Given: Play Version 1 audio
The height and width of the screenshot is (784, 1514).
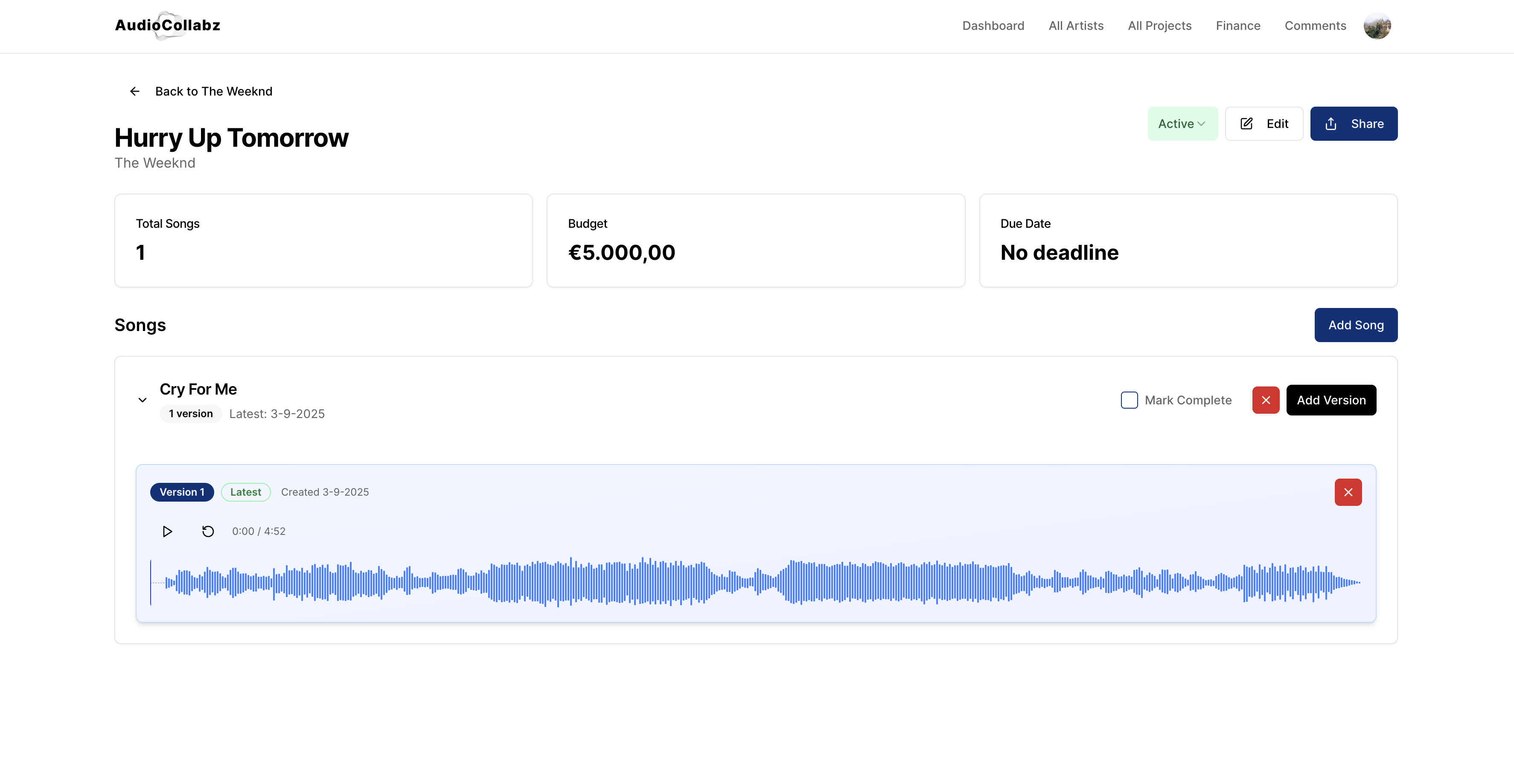Looking at the screenshot, I should [167, 531].
